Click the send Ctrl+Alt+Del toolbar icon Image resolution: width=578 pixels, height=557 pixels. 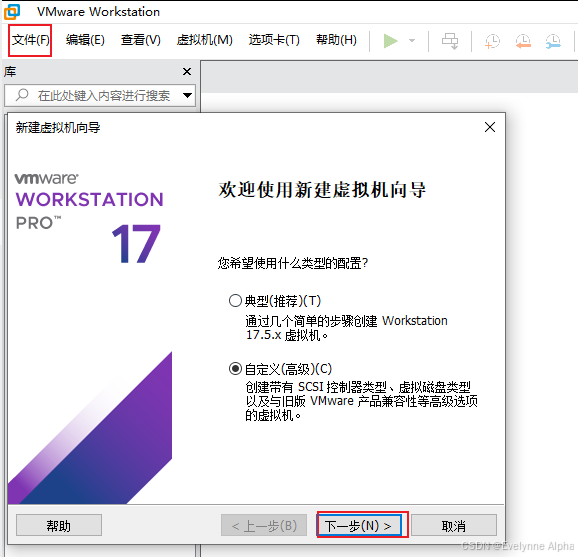point(450,41)
